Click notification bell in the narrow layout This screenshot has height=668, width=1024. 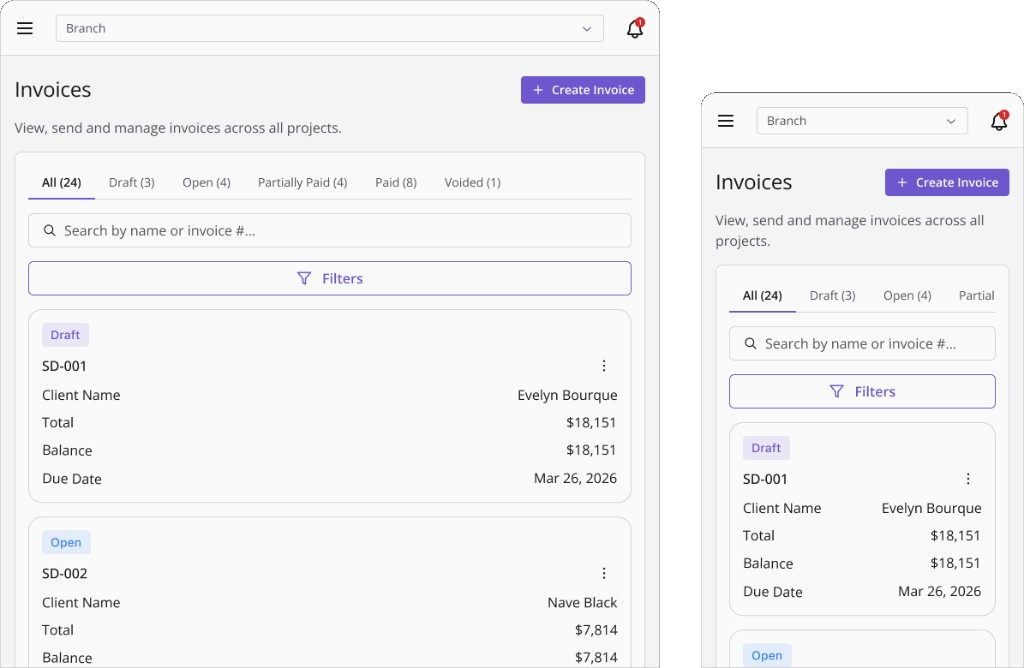coord(999,121)
